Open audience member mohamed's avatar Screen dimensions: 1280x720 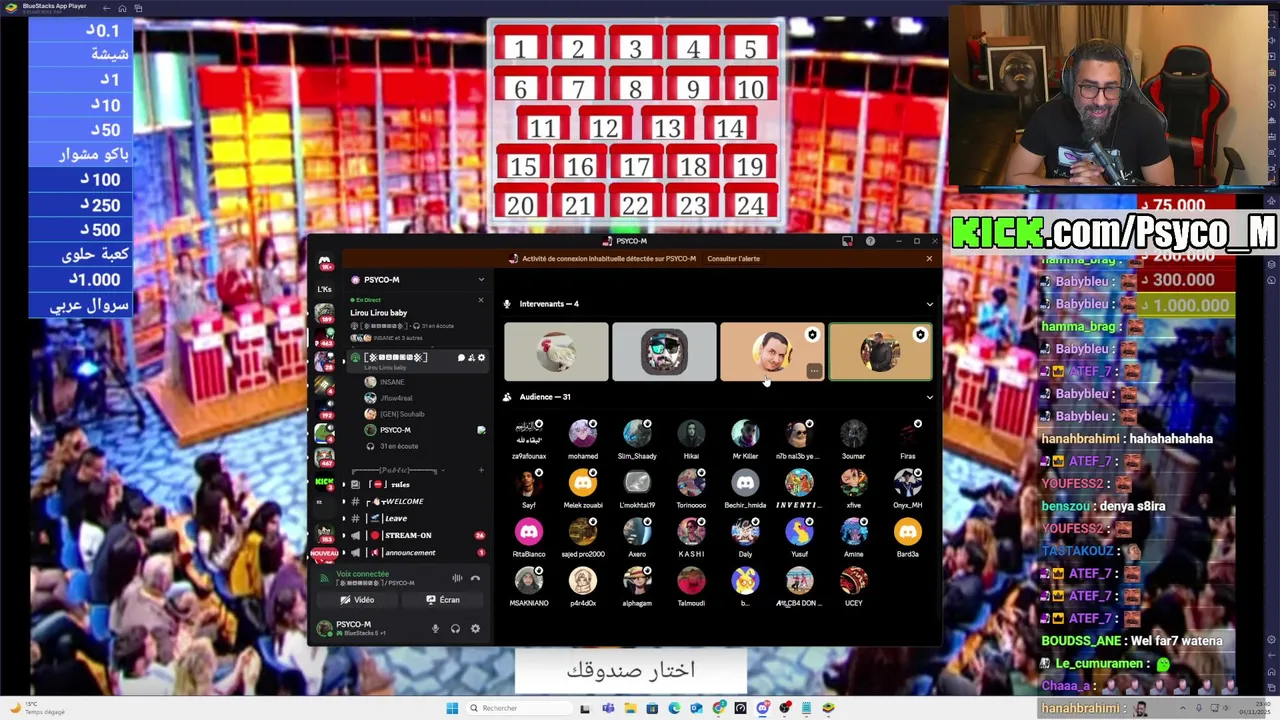(583, 434)
